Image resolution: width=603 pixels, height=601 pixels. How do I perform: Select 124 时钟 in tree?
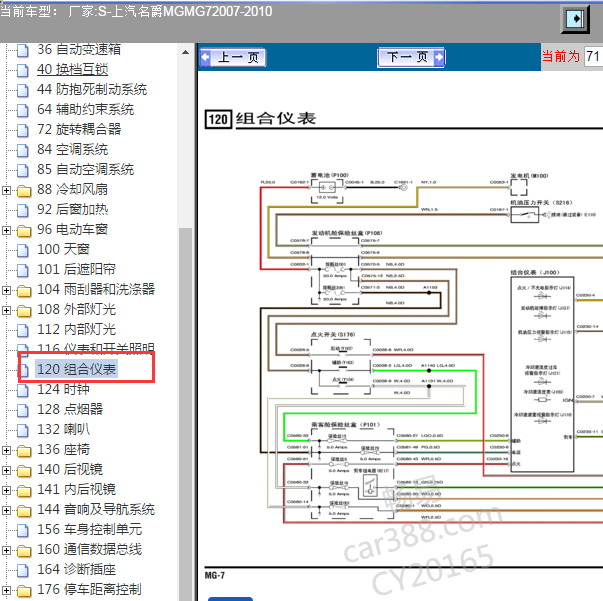pos(63,389)
